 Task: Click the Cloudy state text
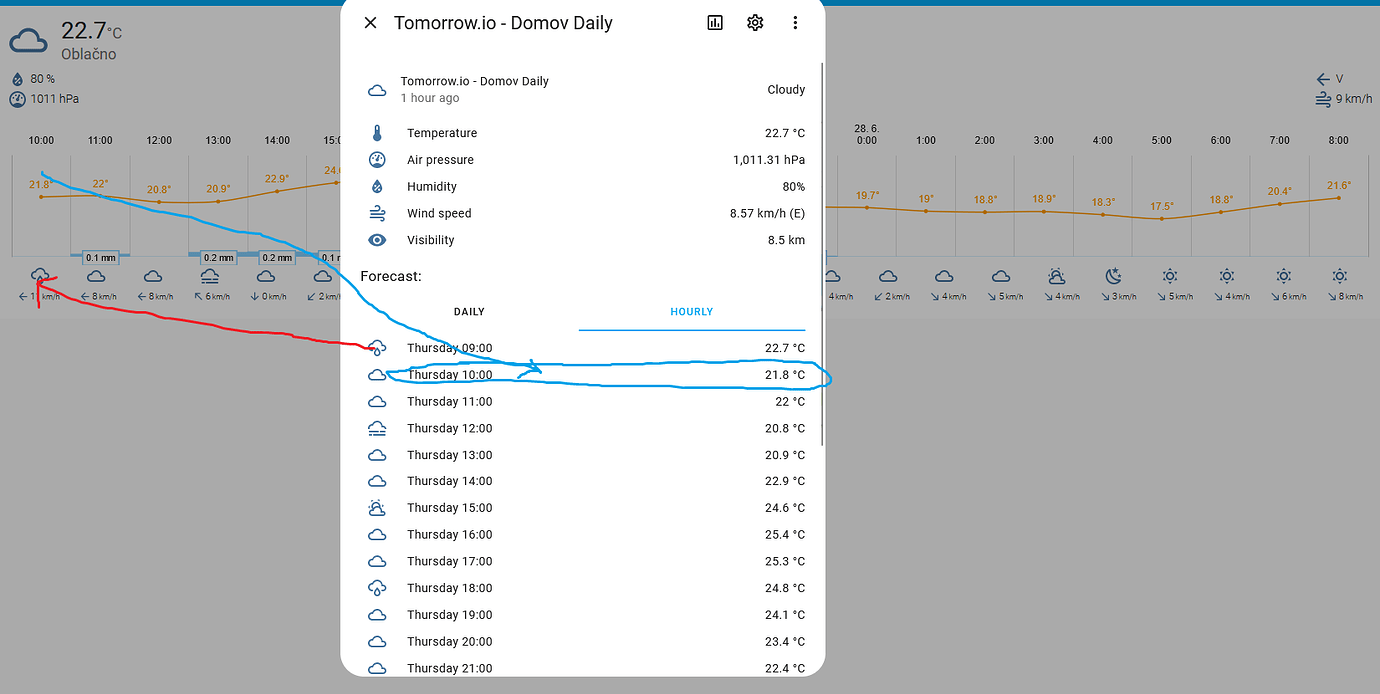click(x=786, y=90)
